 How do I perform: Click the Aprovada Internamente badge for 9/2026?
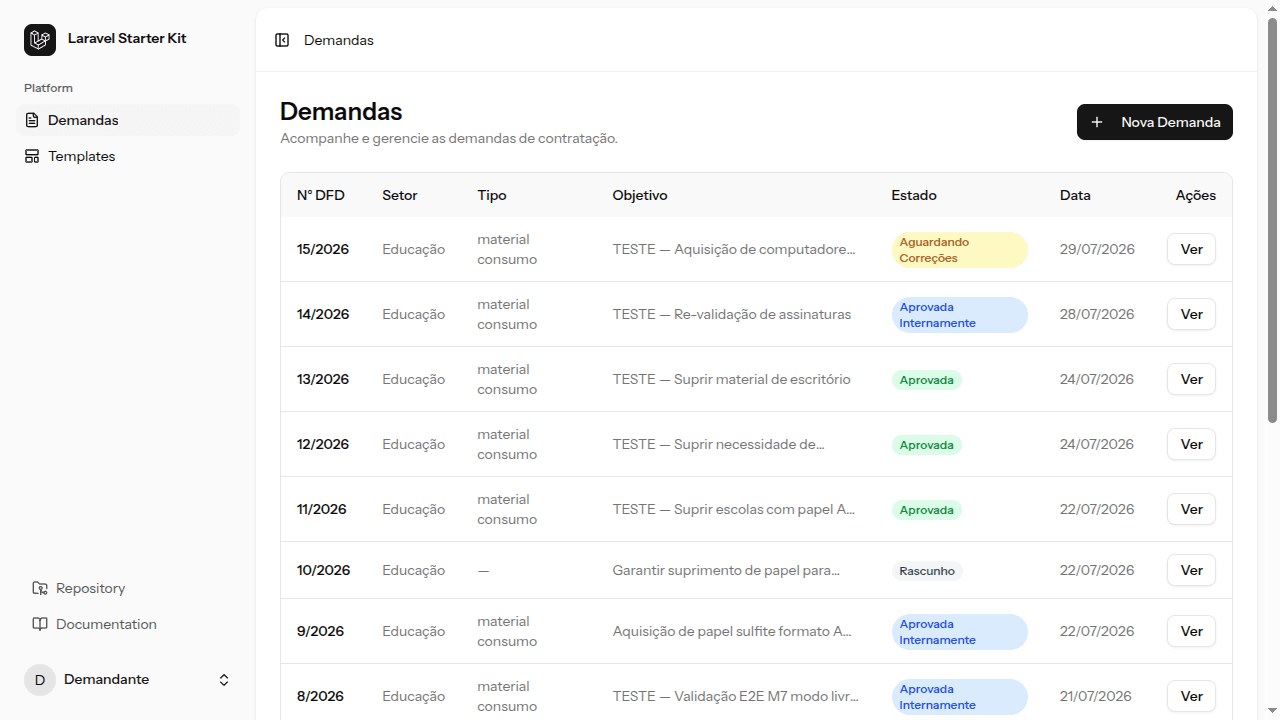click(x=959, y=632)
